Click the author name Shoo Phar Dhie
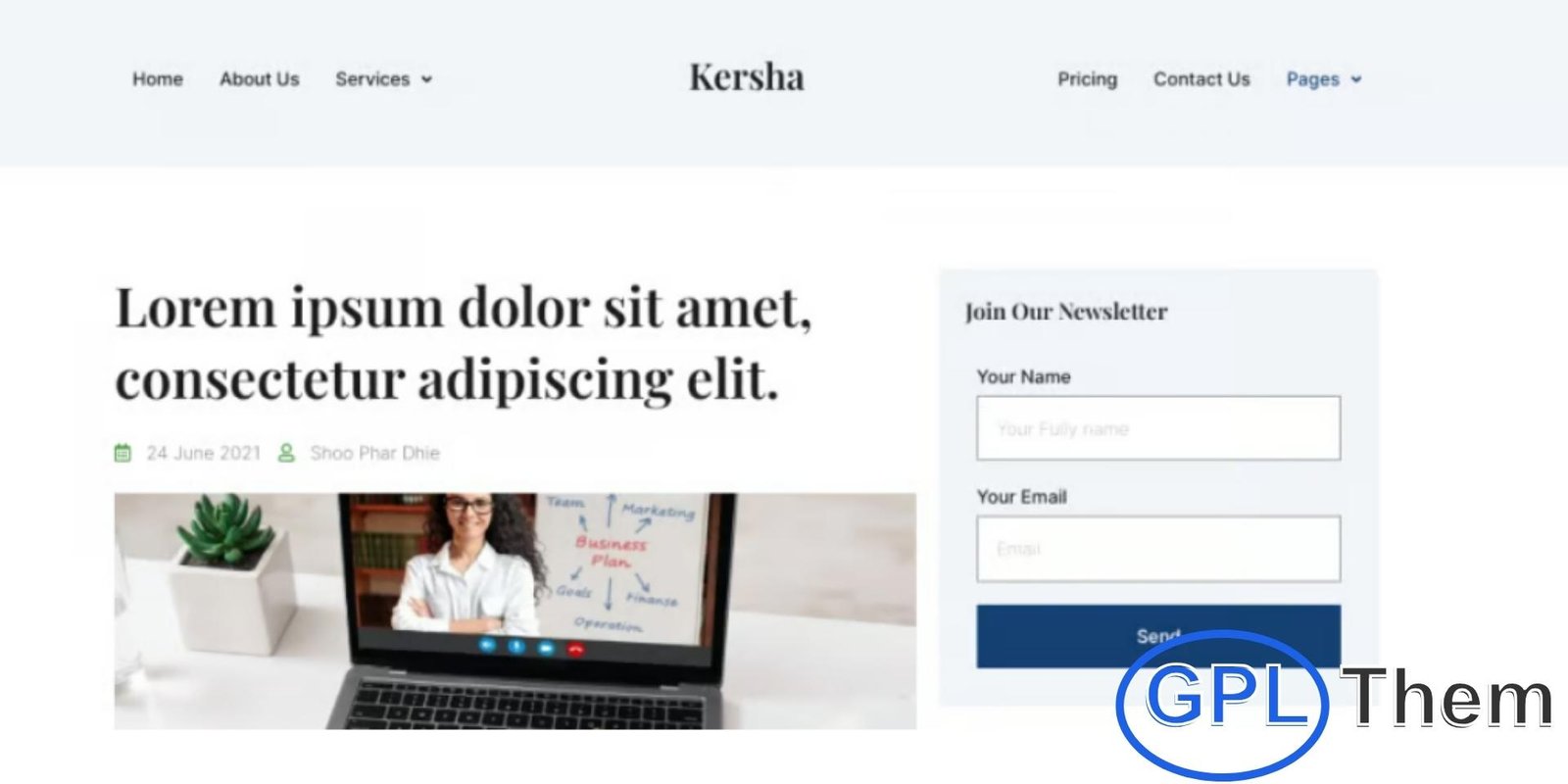 [x=375, y=453]
